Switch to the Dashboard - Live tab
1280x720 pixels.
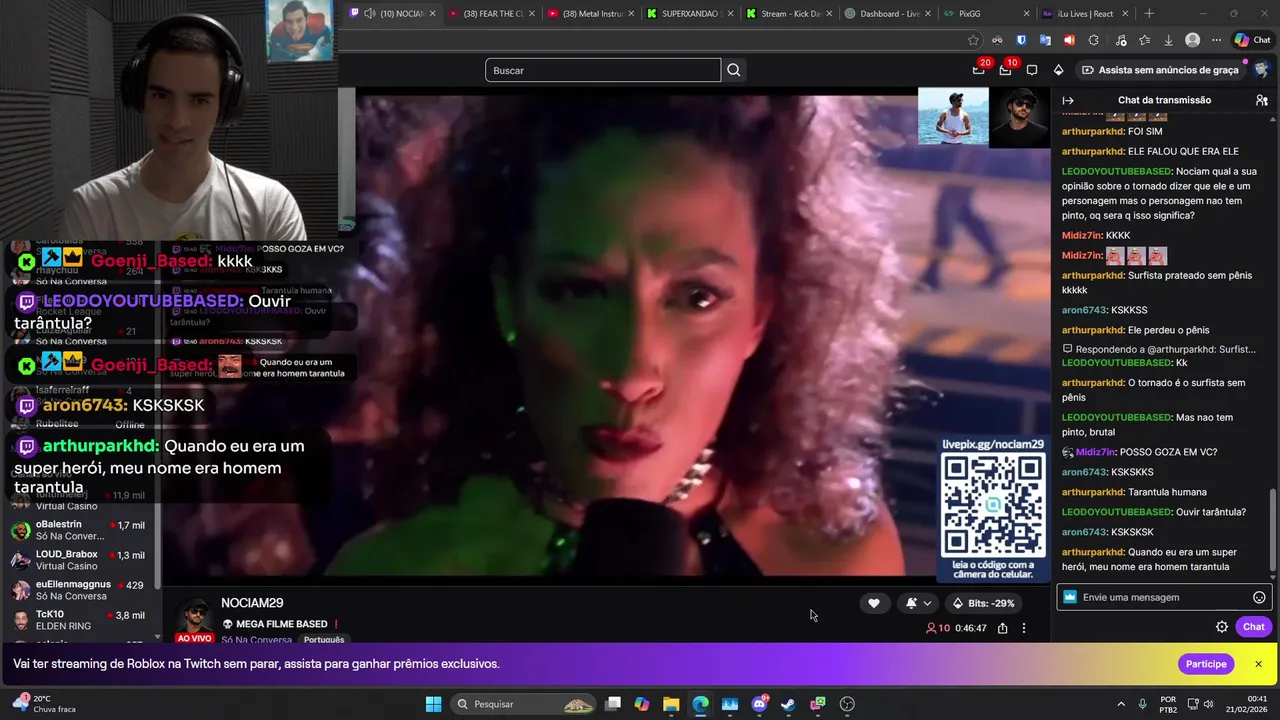click(x=886, y=13)
